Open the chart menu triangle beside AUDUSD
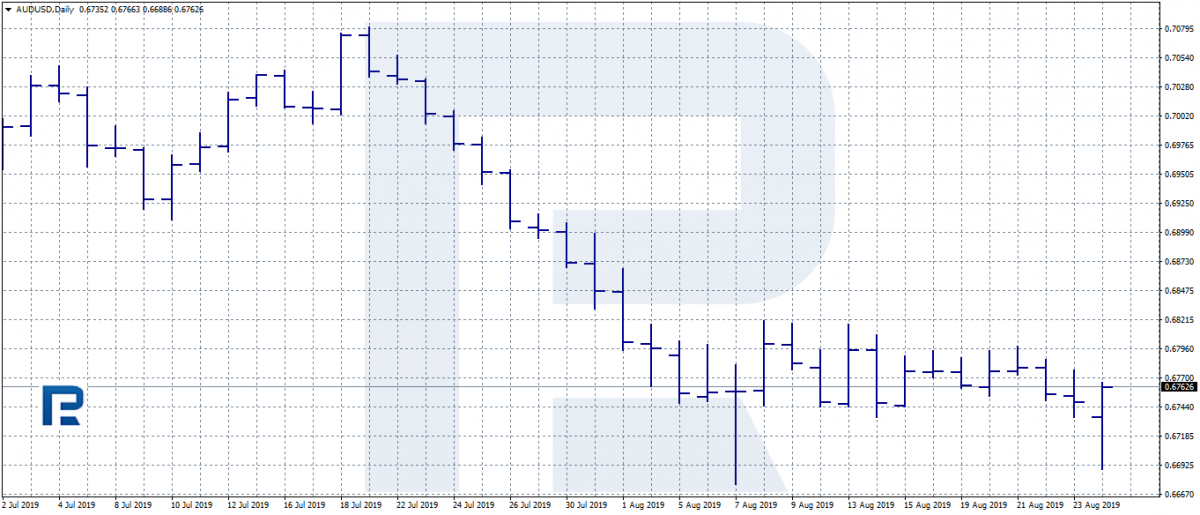The width and height of the screenshot is (1200, 515). [8, 8]
